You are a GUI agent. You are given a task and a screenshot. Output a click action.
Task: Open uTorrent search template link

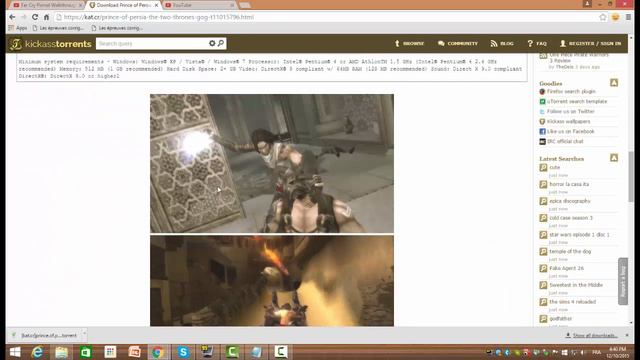tap(577, 101)
